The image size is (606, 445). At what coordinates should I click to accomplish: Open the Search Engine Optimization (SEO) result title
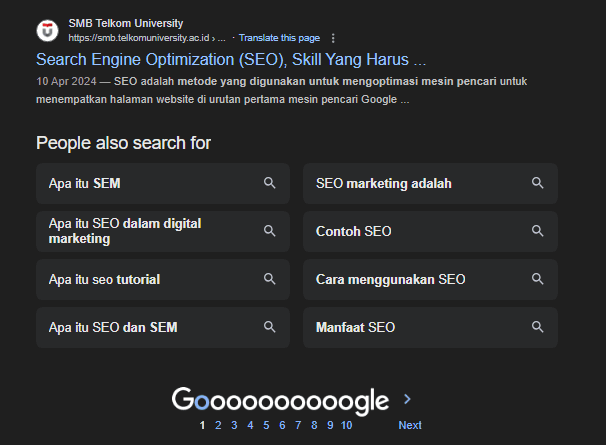click(x=231, y=59)
